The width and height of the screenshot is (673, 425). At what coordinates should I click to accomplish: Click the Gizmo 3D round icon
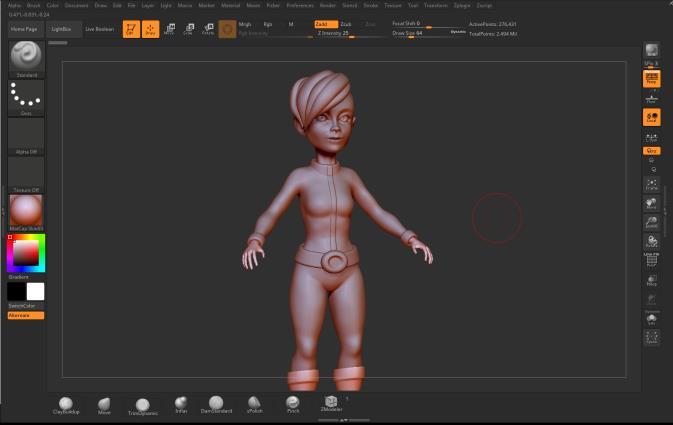pyautogui.click(x=227, y=29)
